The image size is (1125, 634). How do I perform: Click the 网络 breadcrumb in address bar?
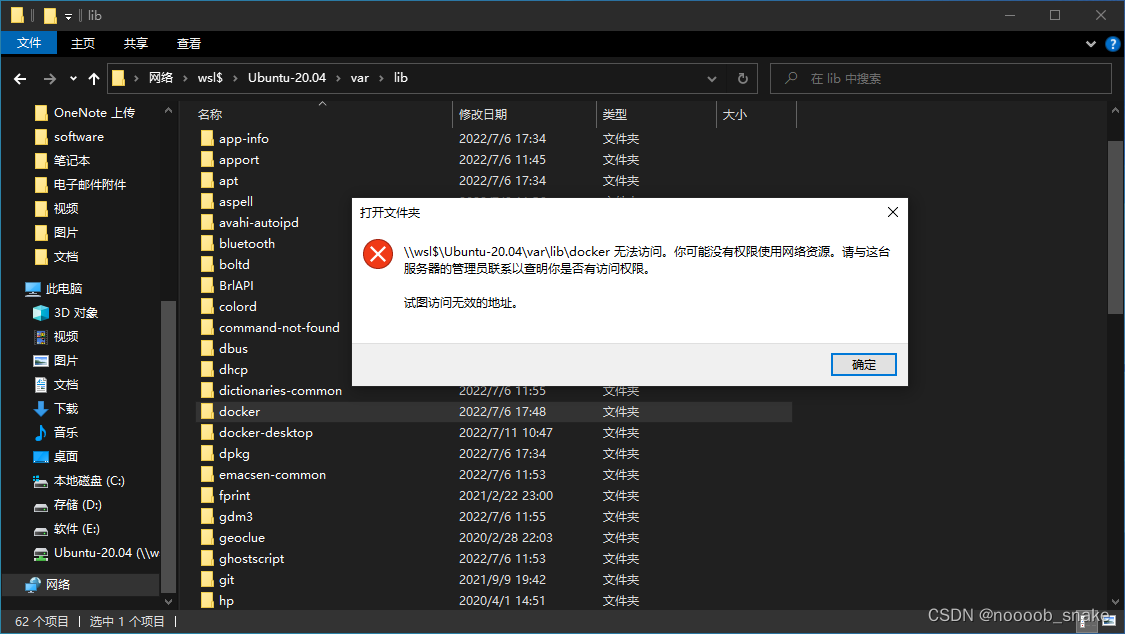coord(161,77)
